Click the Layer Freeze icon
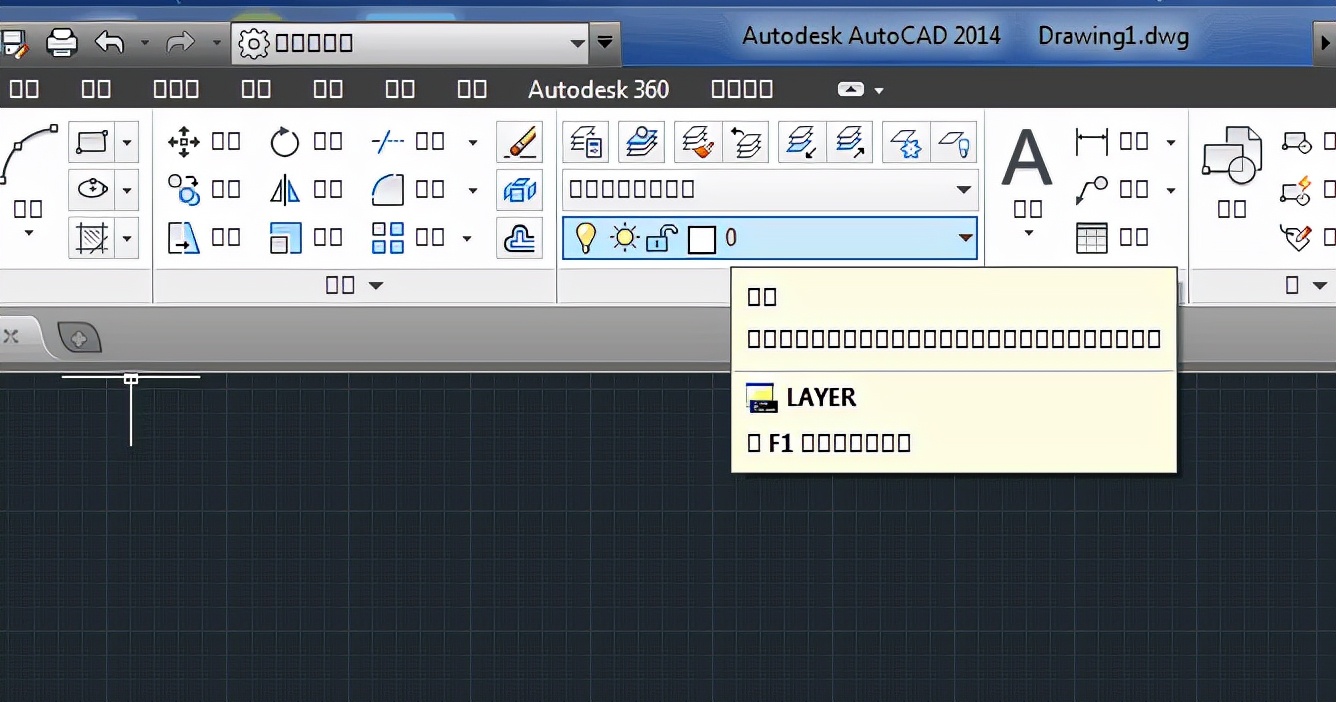The height and width of the screenshot is (702, 1336). click(906, 142)
